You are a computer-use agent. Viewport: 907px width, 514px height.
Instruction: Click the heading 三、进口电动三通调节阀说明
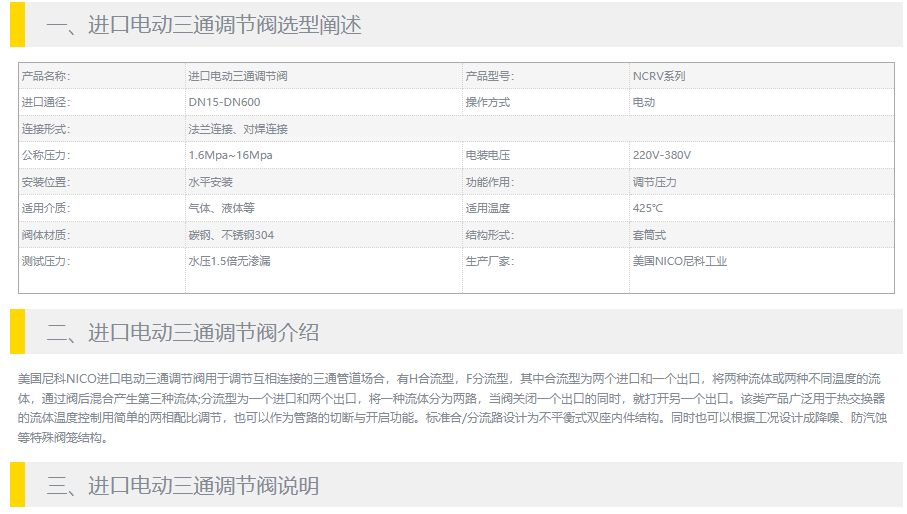[182, 486]
